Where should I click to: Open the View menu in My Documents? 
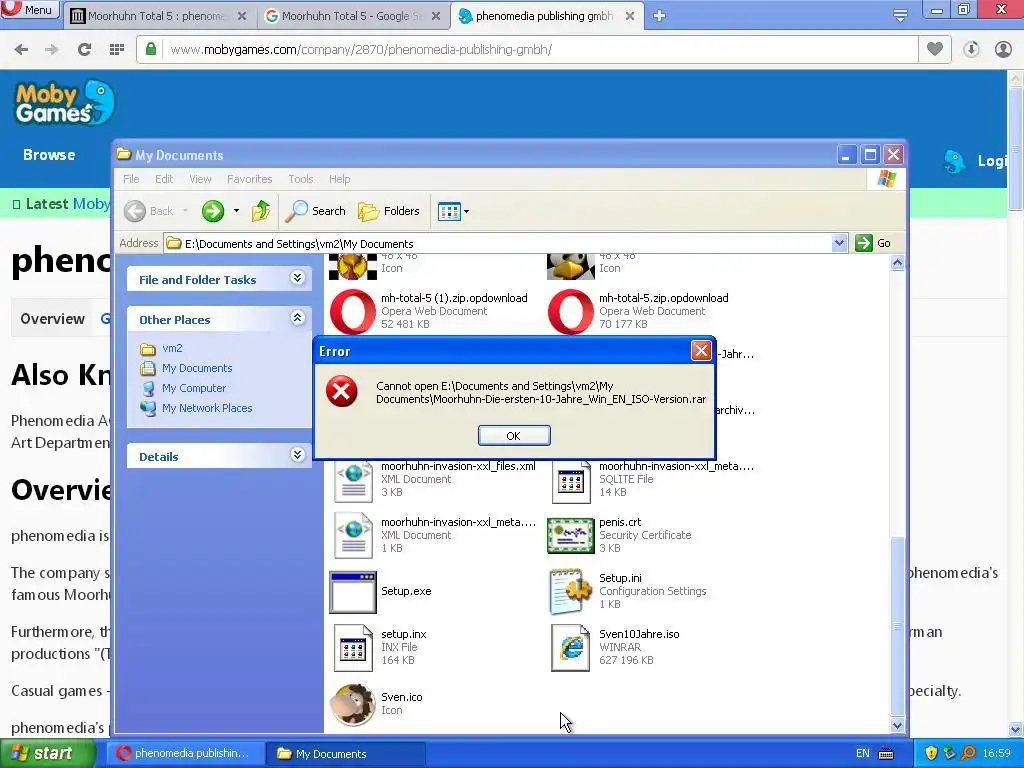pyautogui.click(x=200, y=179)
